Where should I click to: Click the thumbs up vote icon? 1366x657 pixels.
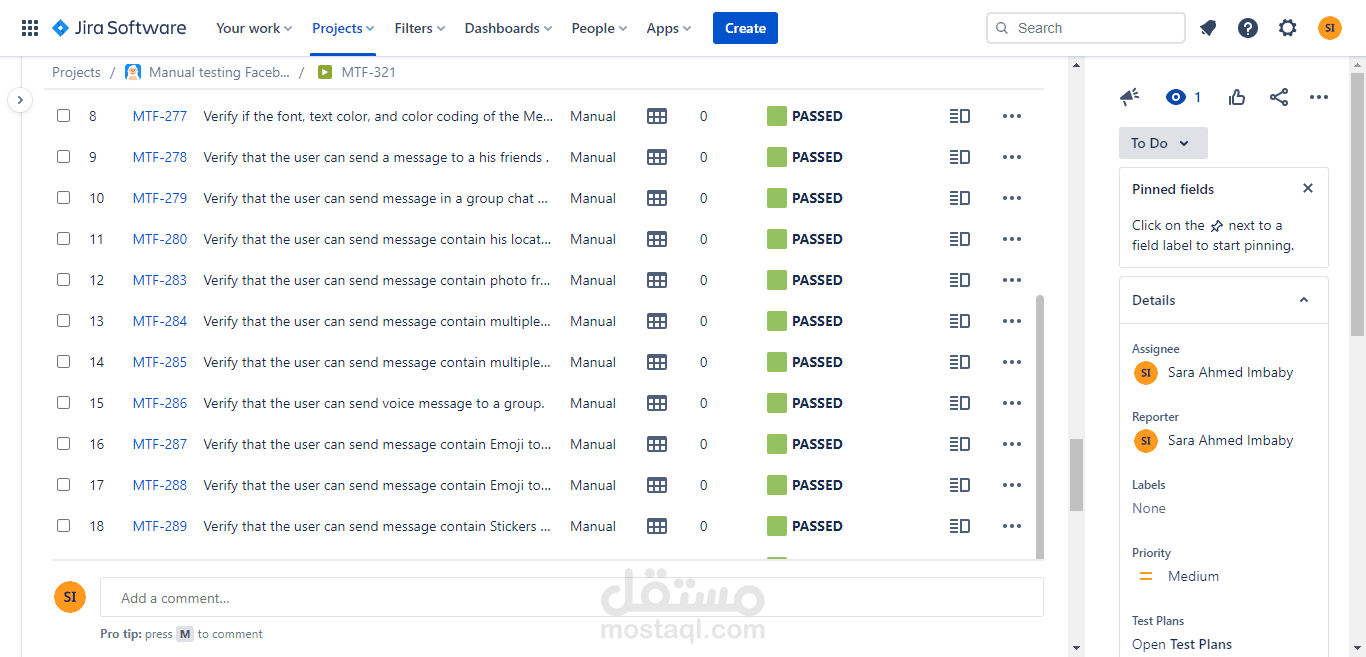tap(1237, 97)
